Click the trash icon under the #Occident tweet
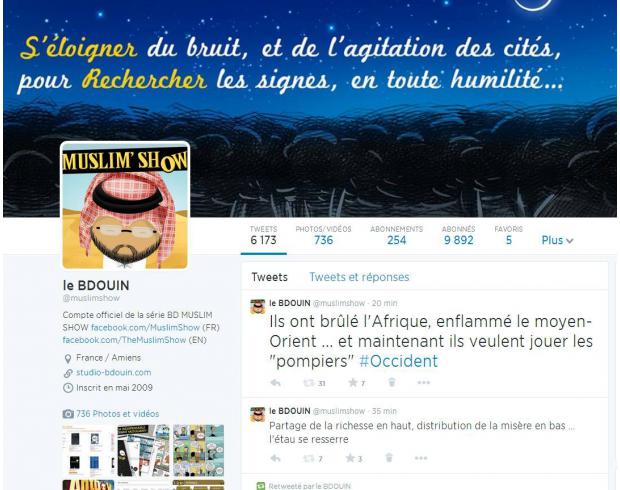This screenshot has height=490, width=620. pos(391,382)
